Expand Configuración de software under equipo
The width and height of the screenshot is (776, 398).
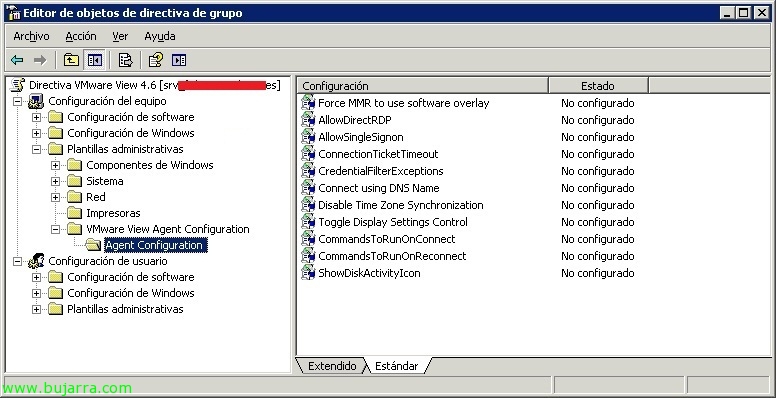pos(36,117)
